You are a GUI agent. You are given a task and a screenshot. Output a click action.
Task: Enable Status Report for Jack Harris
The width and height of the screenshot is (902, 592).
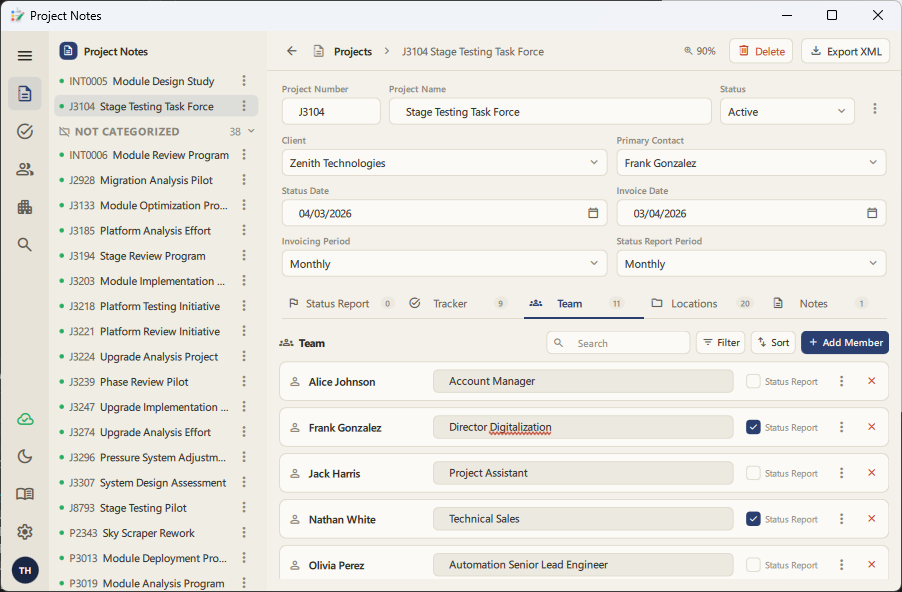pyautogui.click(x=753, y=473)
